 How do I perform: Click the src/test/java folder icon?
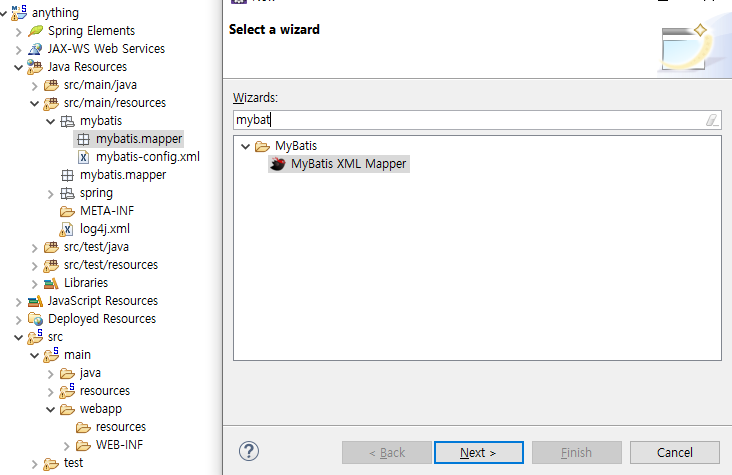click(51, 247)
